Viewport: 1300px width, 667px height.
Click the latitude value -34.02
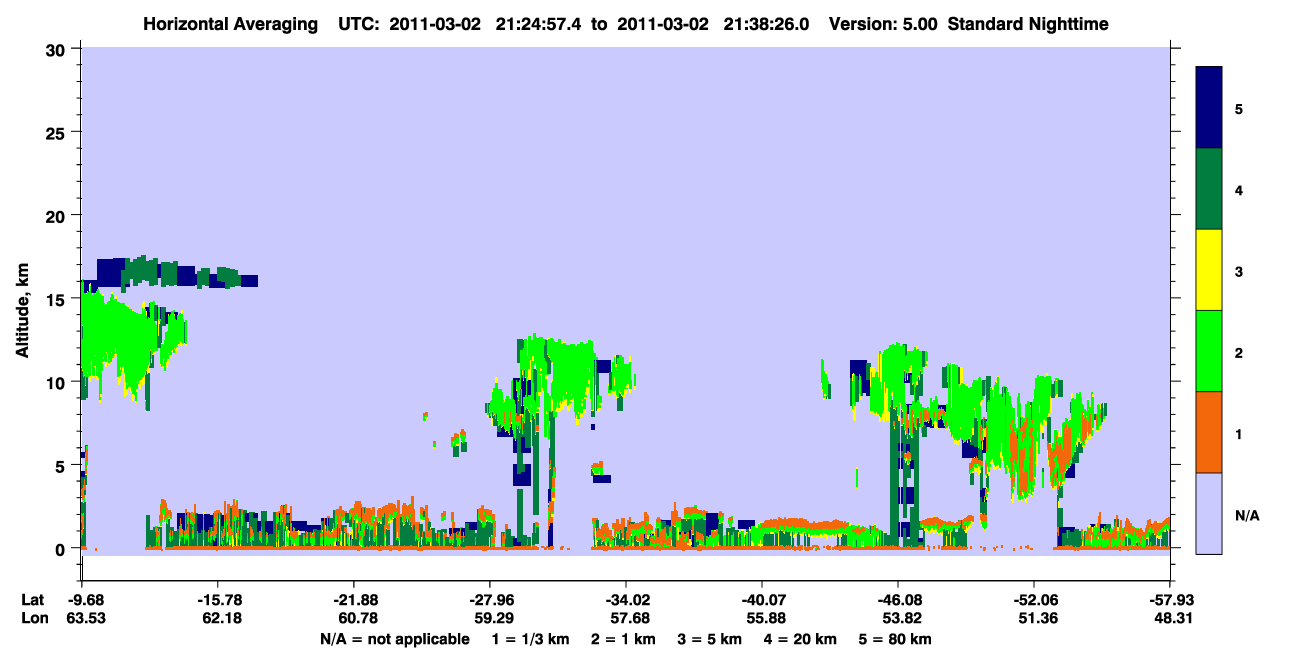(626, 600)
